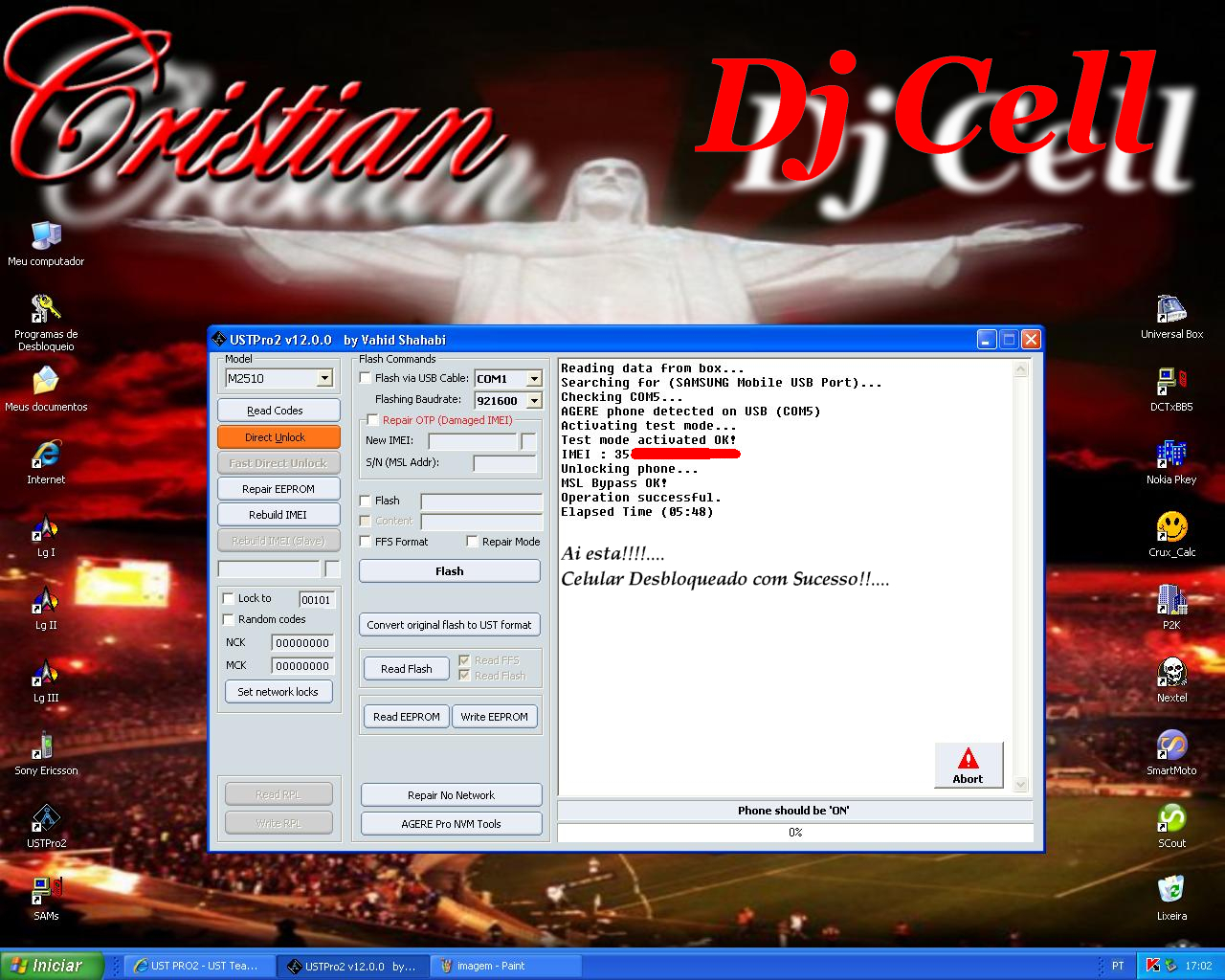1225x980 pixels.
Task: Click Read EEPROM button
Action: click(407, 717)
